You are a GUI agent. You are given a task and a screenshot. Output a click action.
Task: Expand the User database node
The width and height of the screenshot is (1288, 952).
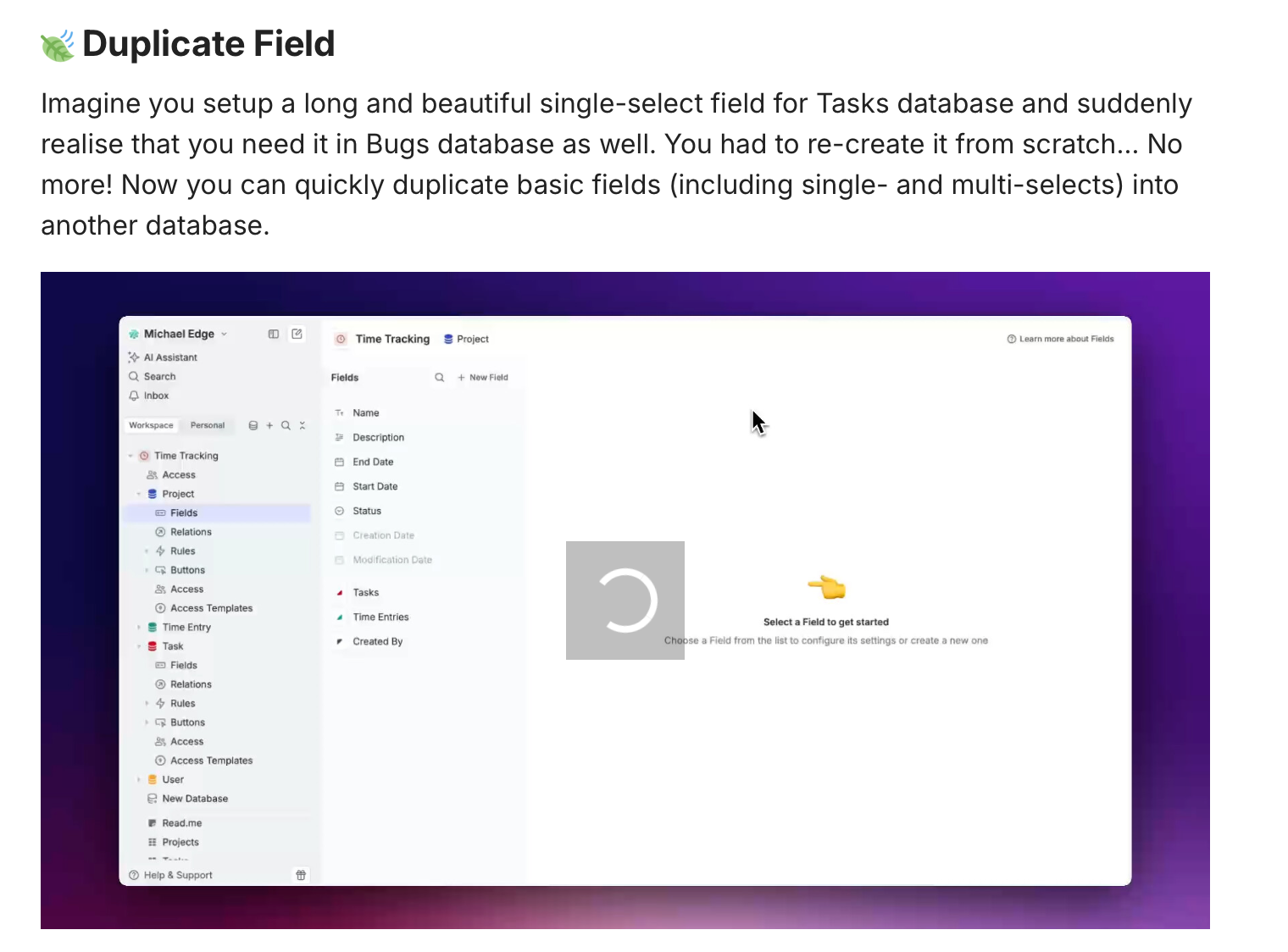(x=139, y=780)
